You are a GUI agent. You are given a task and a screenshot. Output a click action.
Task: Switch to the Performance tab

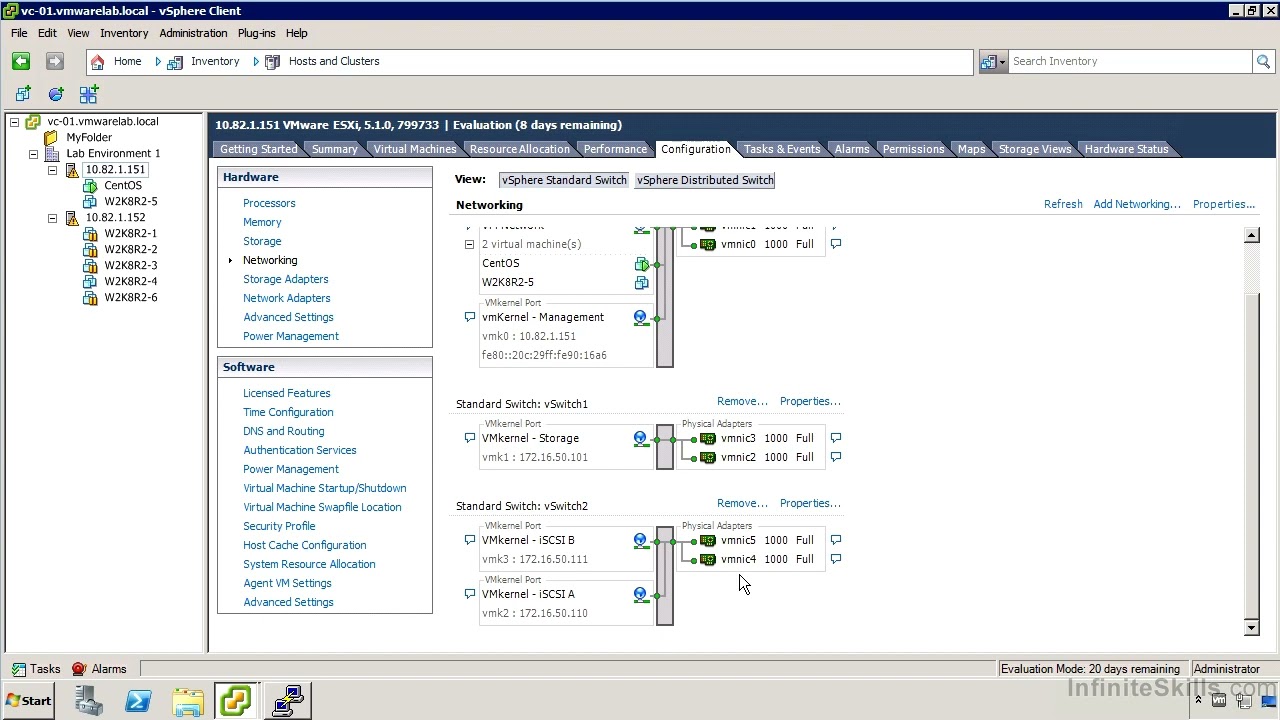coord(615,149)
